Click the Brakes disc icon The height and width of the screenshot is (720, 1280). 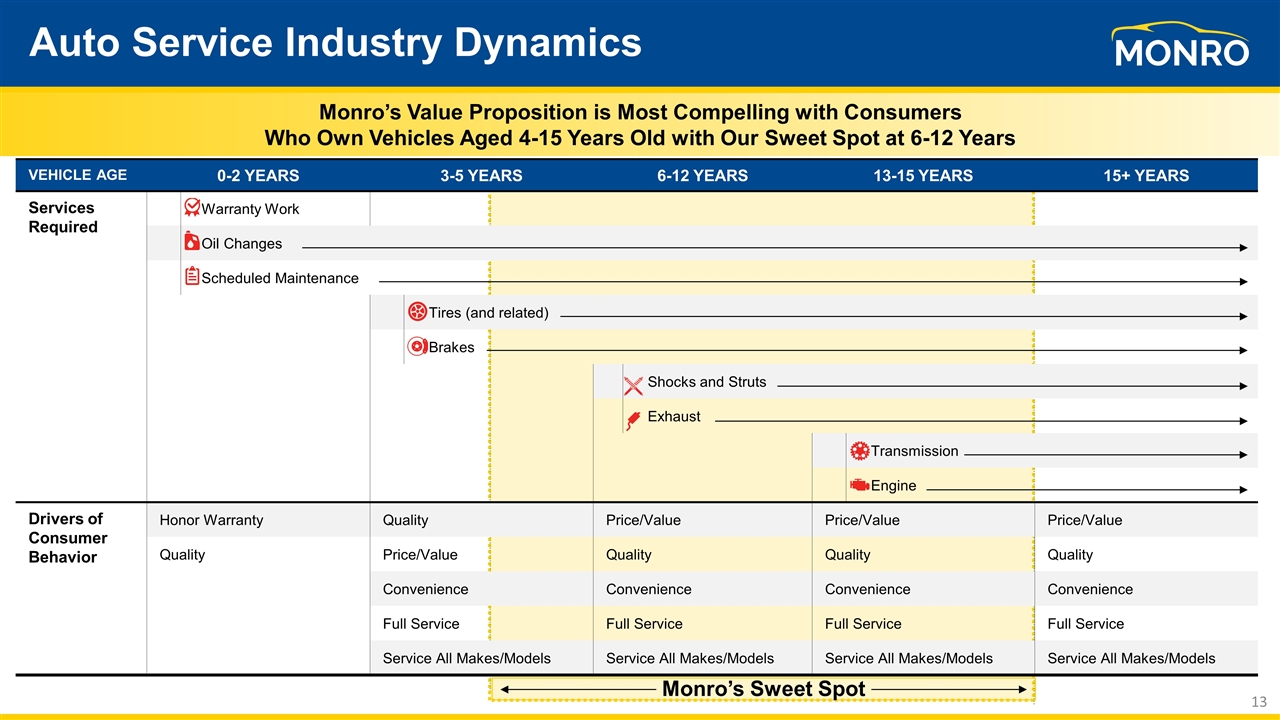click(418, 346)
